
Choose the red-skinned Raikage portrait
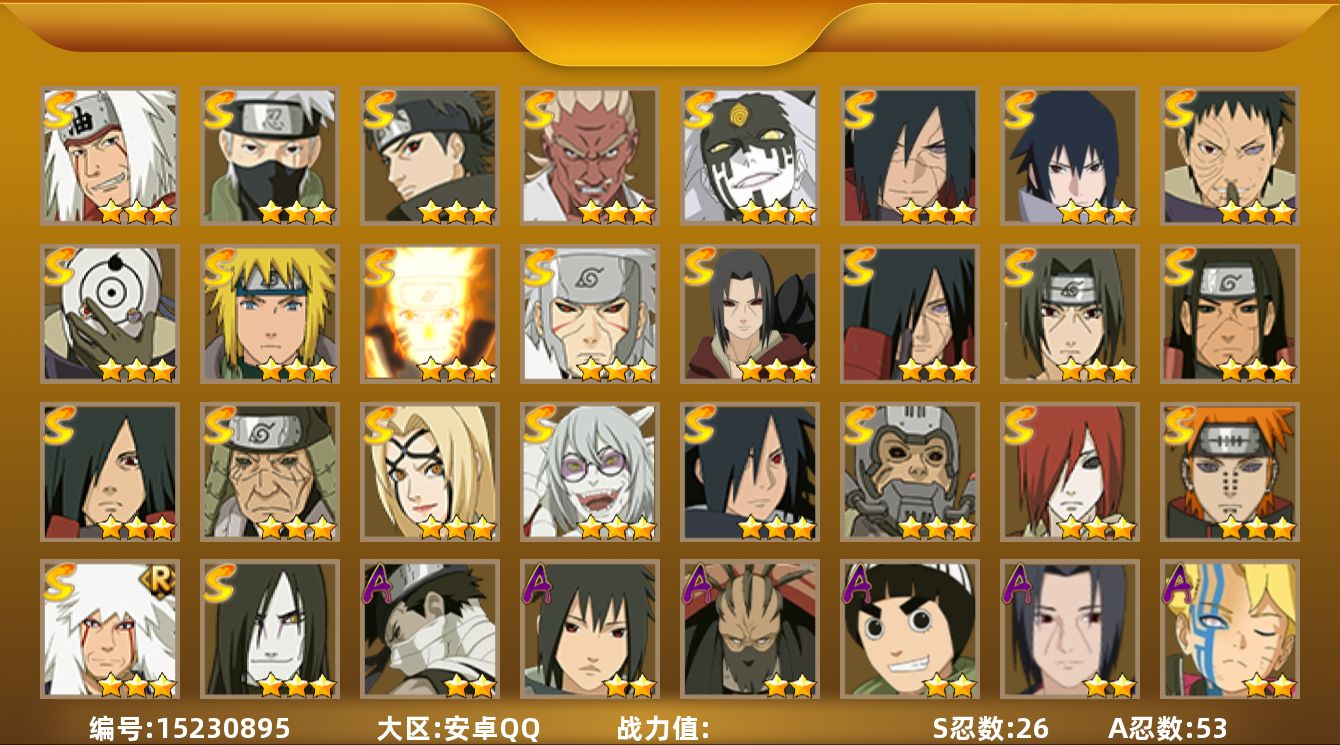point(590,156)
